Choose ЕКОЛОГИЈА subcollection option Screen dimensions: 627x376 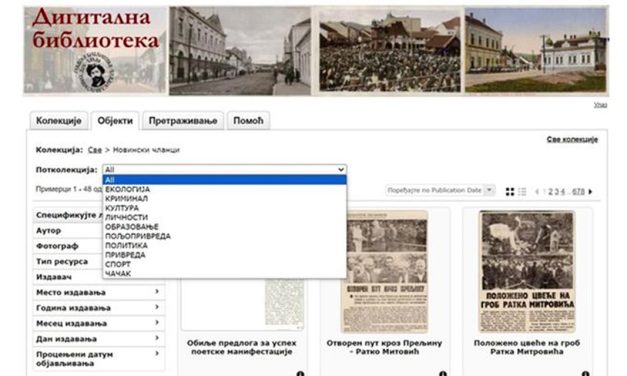[224, 189]
